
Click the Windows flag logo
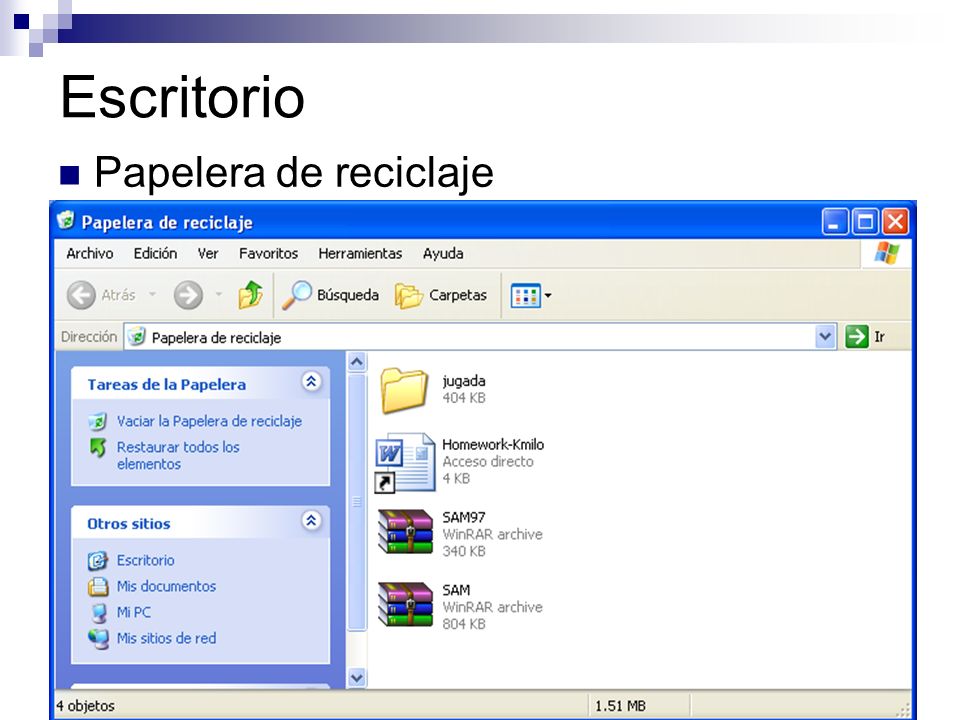886,253
